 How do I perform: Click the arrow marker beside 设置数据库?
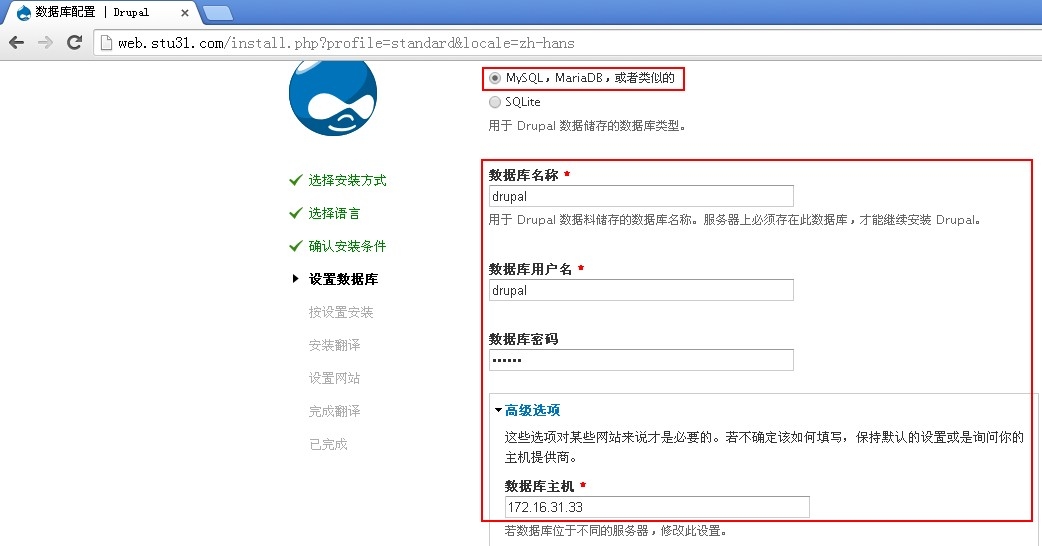[x=295, y=279]
